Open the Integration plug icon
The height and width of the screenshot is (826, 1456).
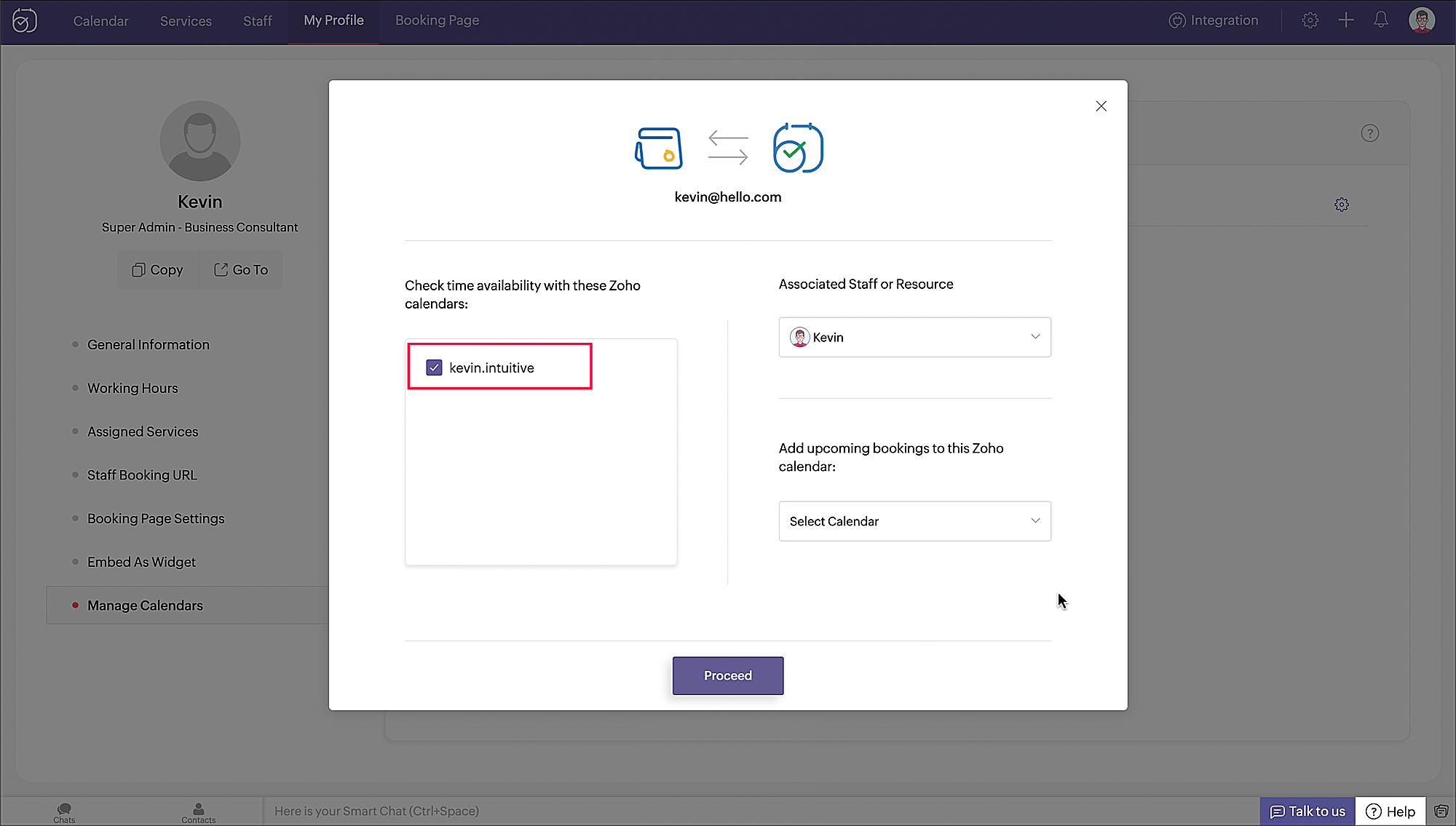(1176, 20)
